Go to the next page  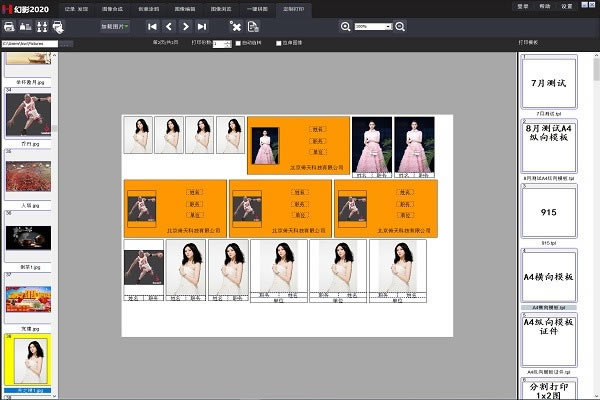coord(186,26)
